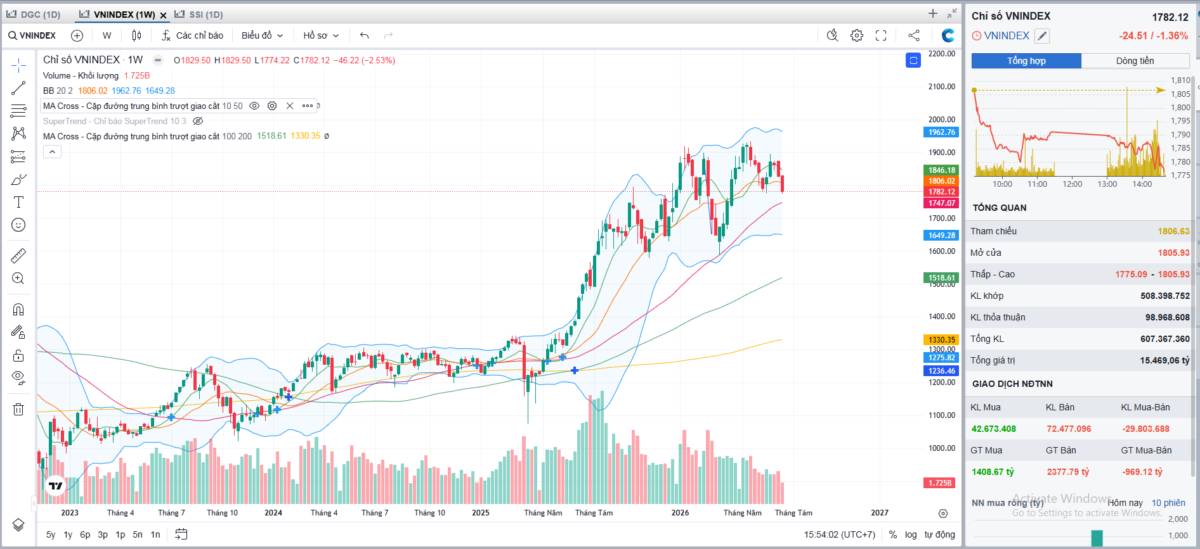Screen dimensions: 1200x549
Task: Click the VNINDEX symbol search field
Action: (x=32, y=35)
